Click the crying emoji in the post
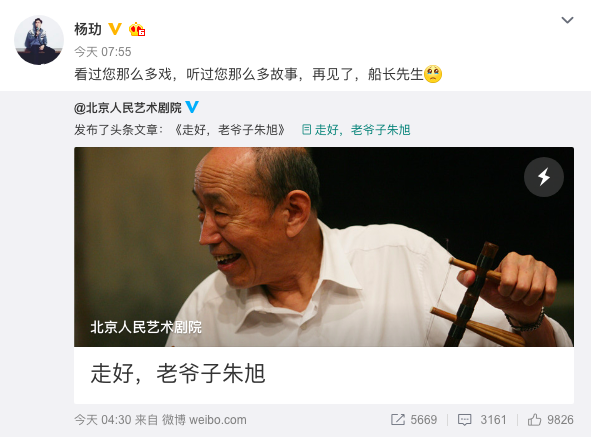This screenshot has width=591, height=438. (x=433, y=74)
